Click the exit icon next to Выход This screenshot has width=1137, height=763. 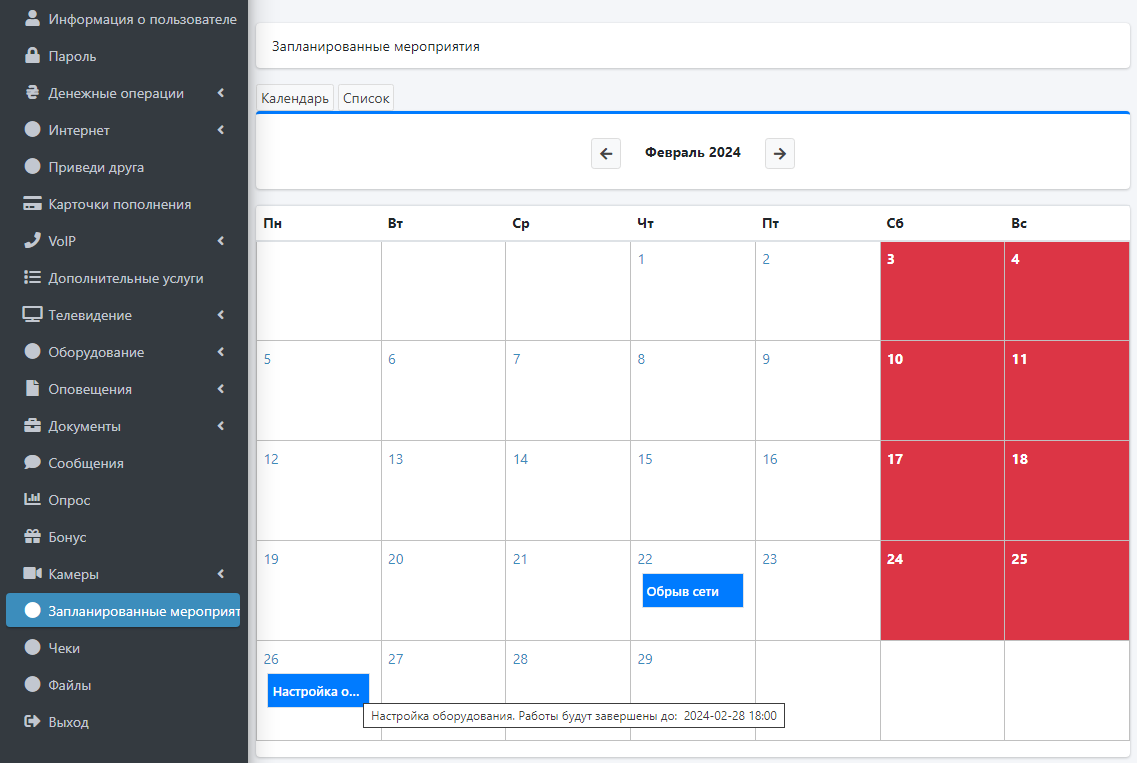[x=32, y=722]
